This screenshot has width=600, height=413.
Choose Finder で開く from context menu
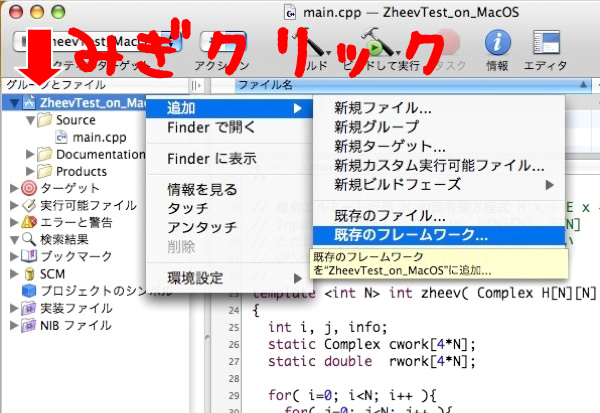[x=229, y=127]
